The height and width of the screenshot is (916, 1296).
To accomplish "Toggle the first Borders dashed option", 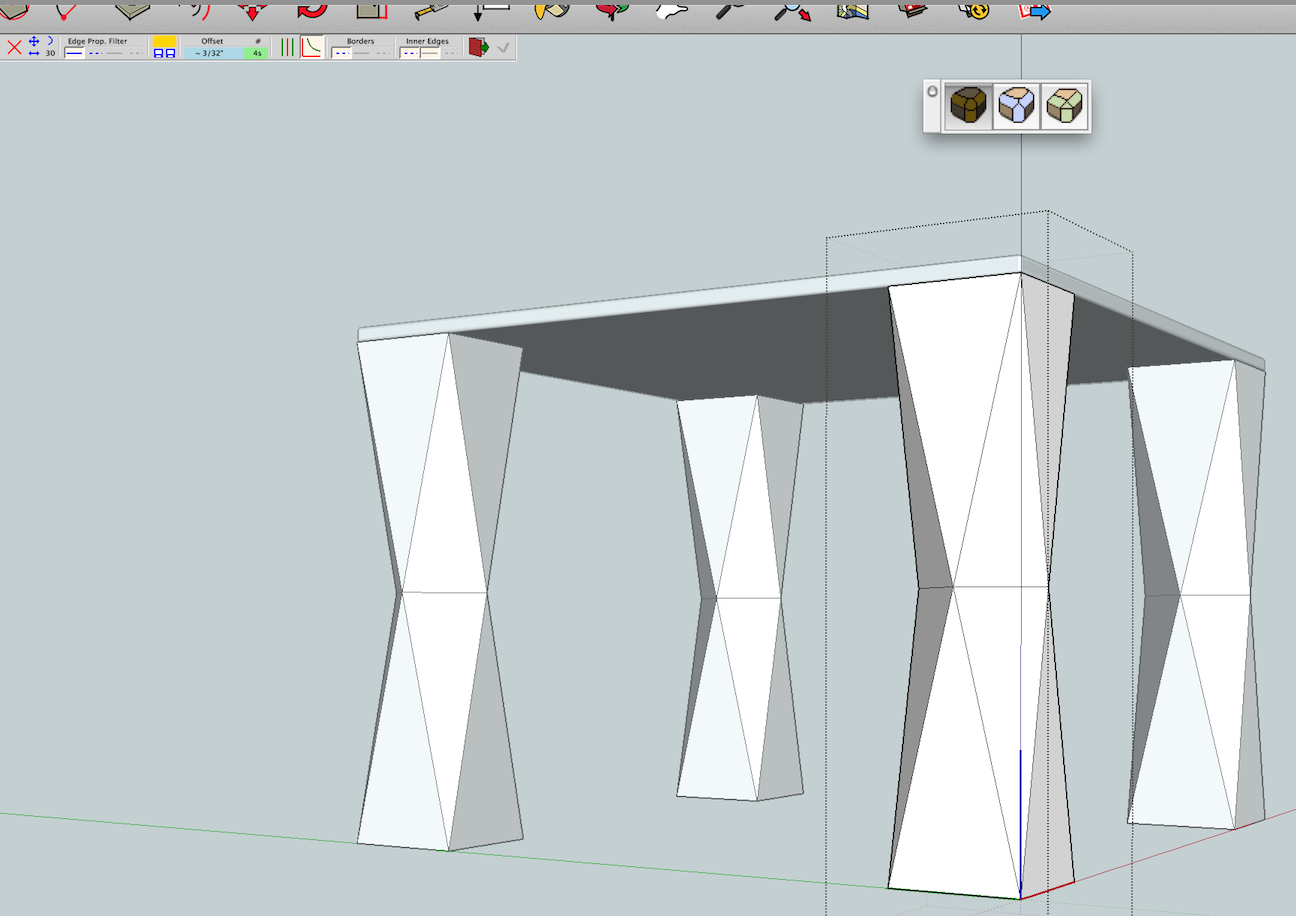I will click(341, 54).
